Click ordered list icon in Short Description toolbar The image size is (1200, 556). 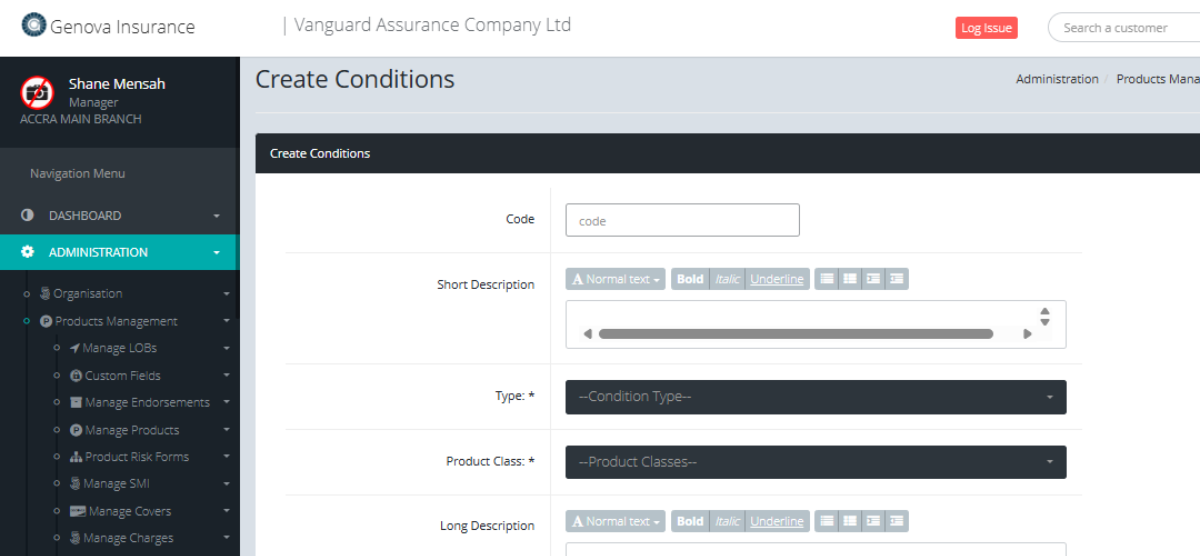point(850,279)
